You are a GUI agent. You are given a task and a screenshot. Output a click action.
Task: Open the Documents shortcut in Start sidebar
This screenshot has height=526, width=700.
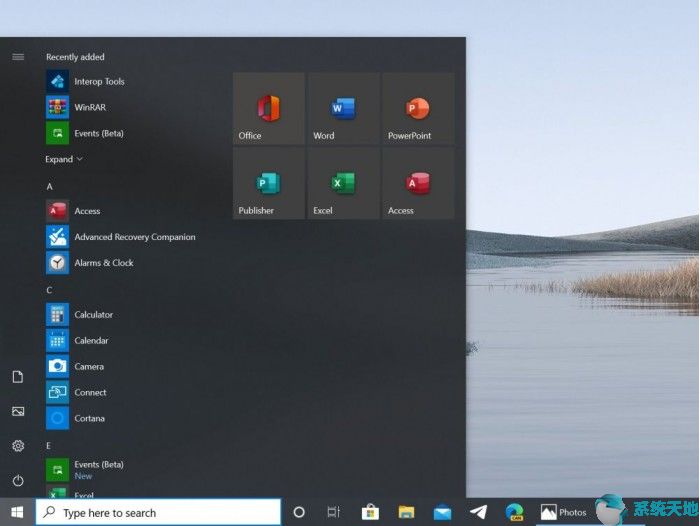[x=18, y=377]
